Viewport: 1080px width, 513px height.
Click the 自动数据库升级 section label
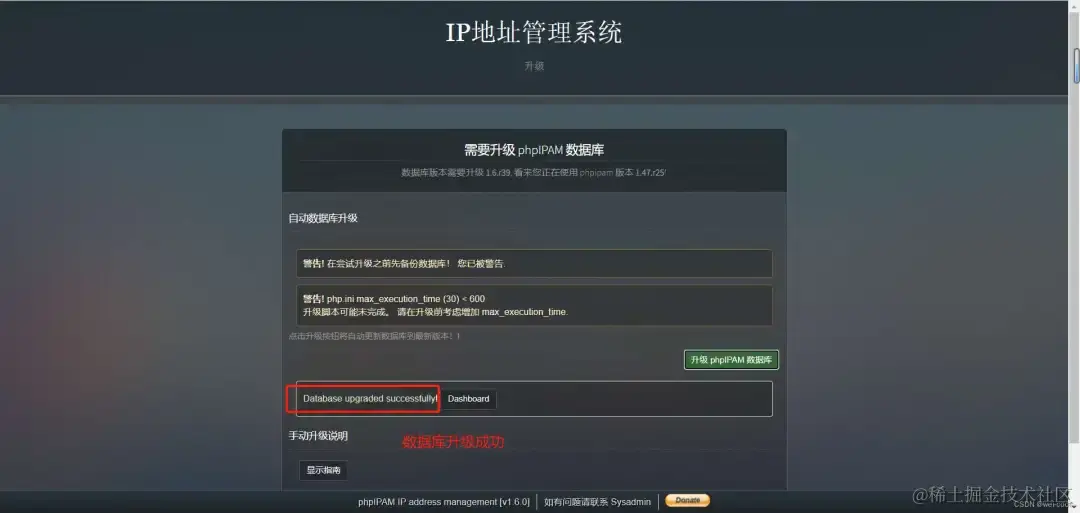(323, 218)
